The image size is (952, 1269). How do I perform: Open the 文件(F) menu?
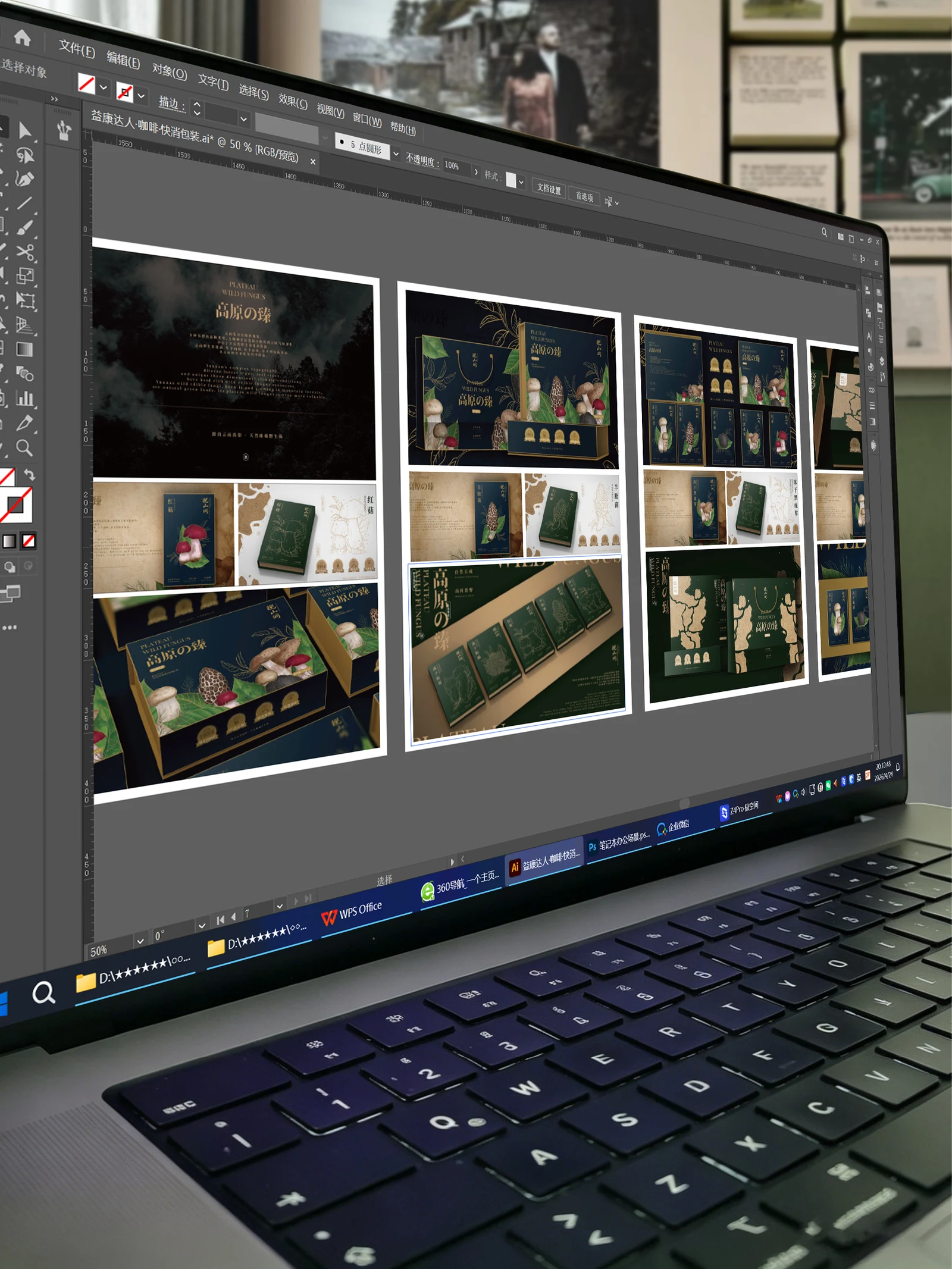pos(77,49)
